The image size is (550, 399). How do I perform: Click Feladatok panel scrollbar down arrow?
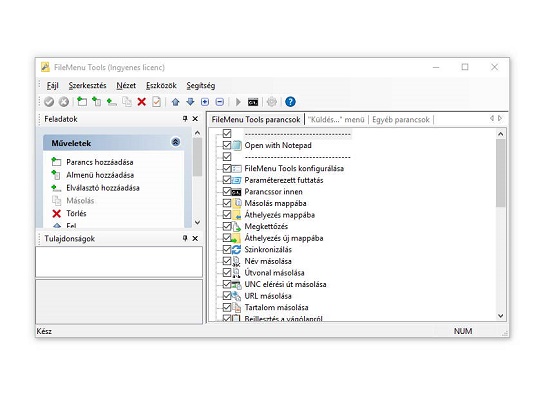coord(197,222)
